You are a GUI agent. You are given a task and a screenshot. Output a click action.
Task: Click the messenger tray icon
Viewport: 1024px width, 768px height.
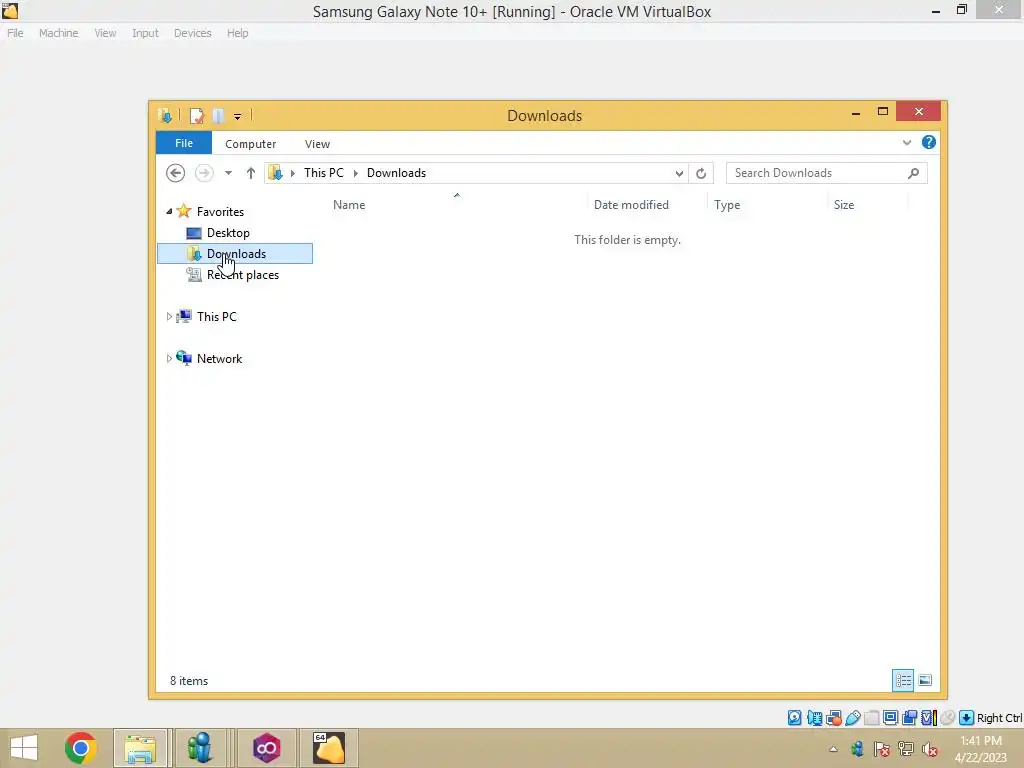[x=857, y=749]
